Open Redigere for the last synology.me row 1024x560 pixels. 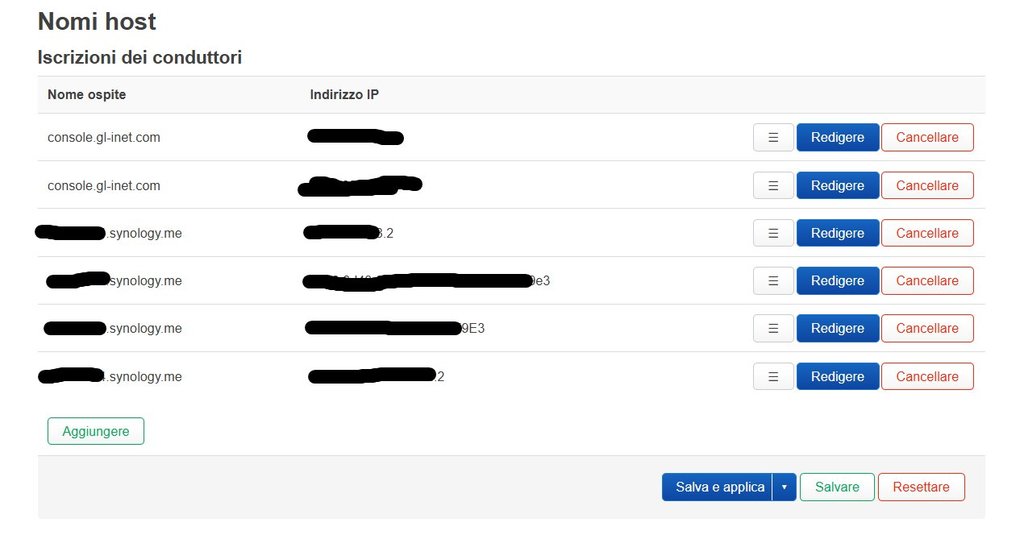[837, 377]
